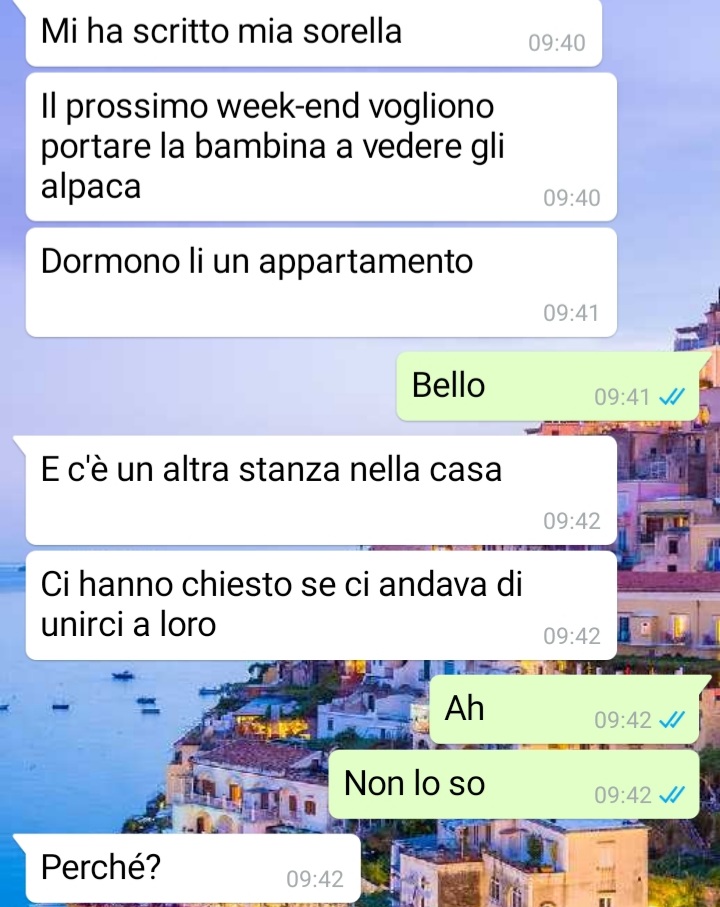
Task: Click the double check marks beside 'Ah'
Action: point(672,720)
